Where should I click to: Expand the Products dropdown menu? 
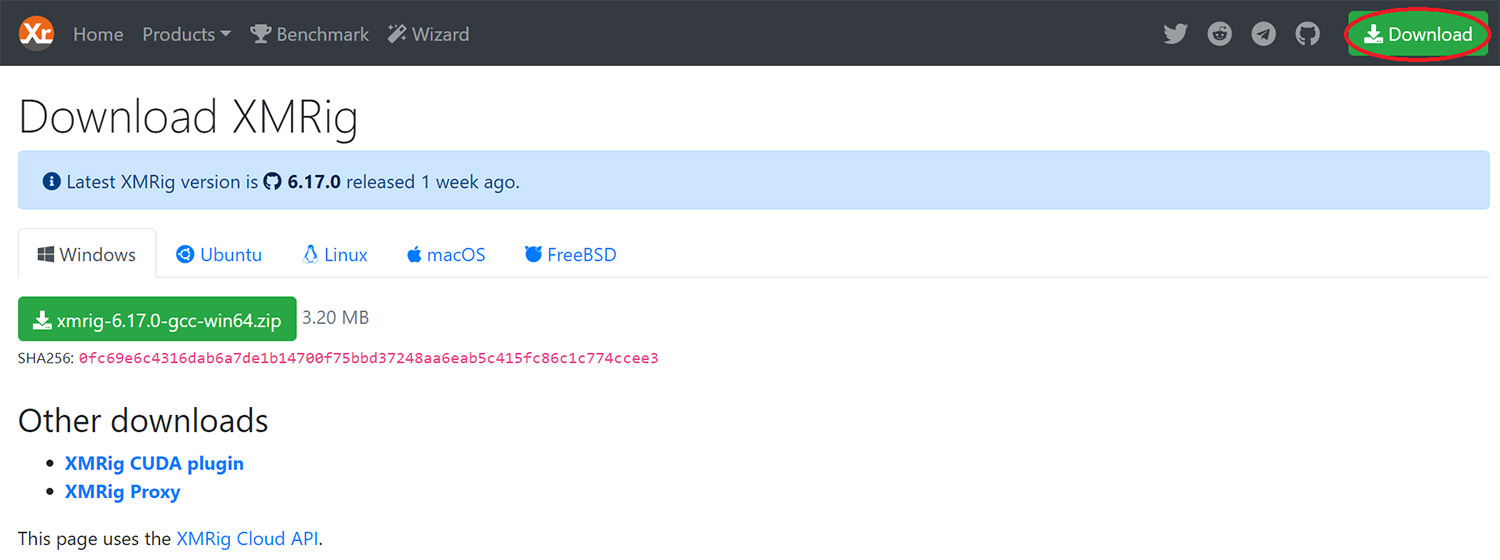[186, 34]
